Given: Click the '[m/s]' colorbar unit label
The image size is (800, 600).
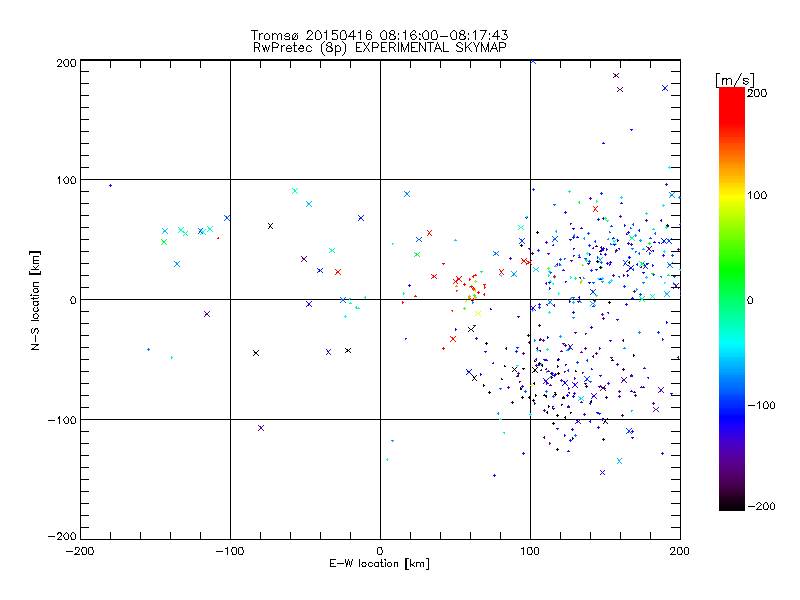Looking at the screenshot, I should tap(735, 80).
